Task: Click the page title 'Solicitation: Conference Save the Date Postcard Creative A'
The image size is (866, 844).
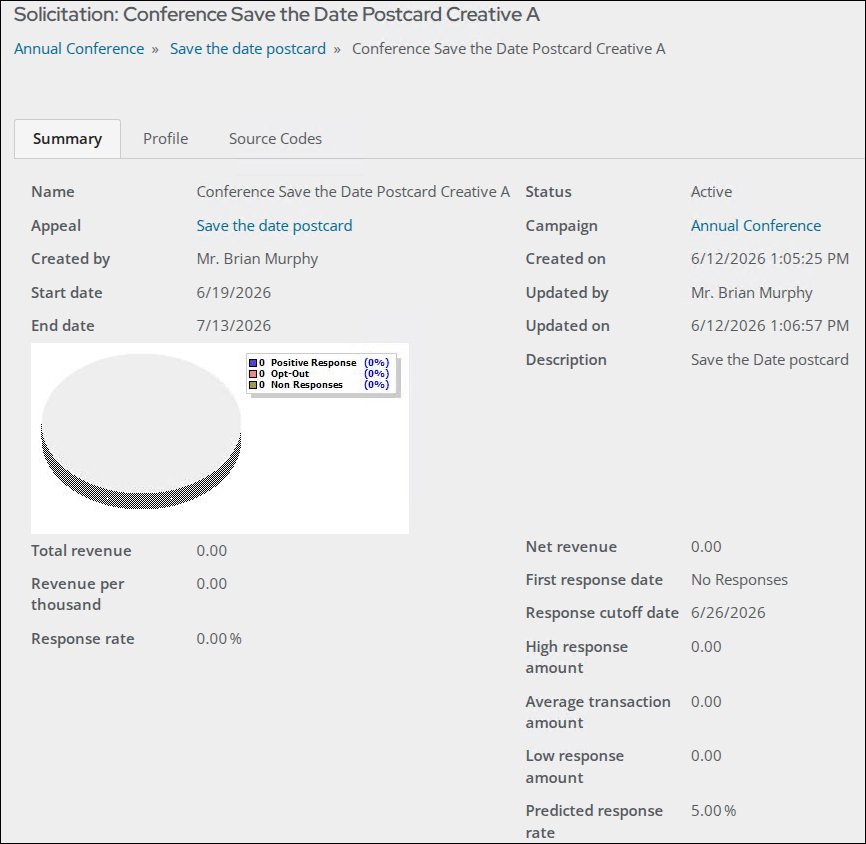Action: [277, 14]
